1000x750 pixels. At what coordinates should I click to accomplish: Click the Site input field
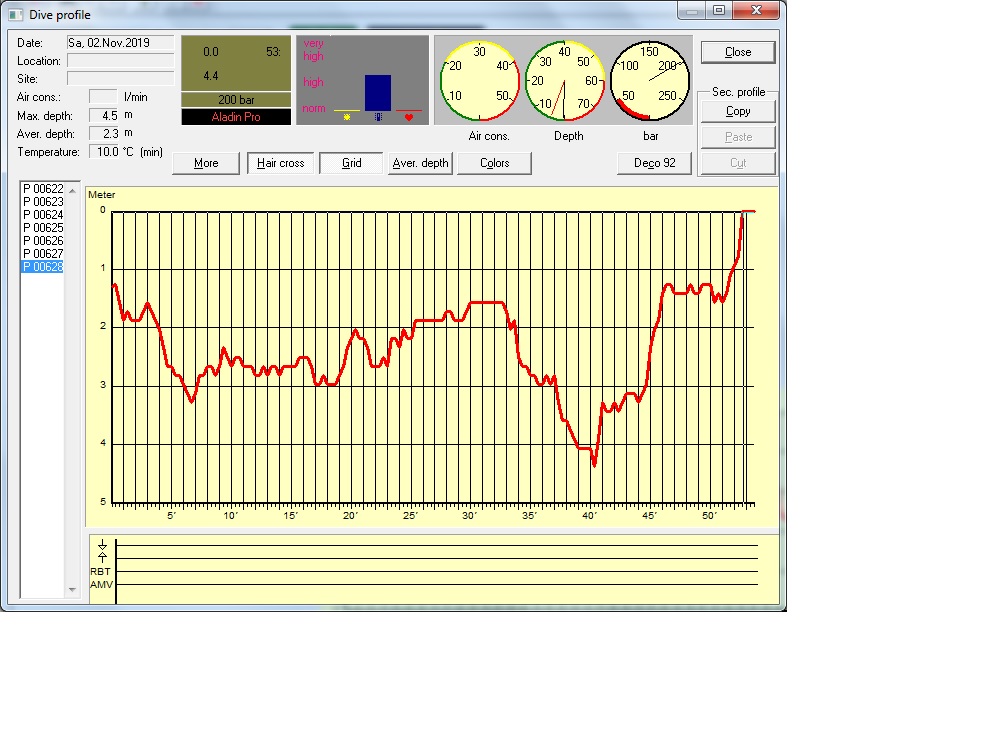pyautogui.click(x=121, y=78)
